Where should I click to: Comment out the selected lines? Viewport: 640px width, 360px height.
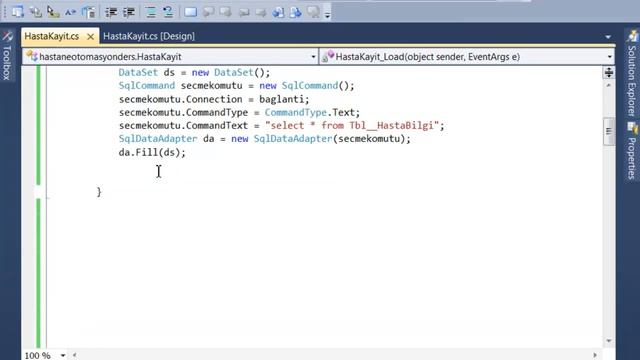(151, 12)
